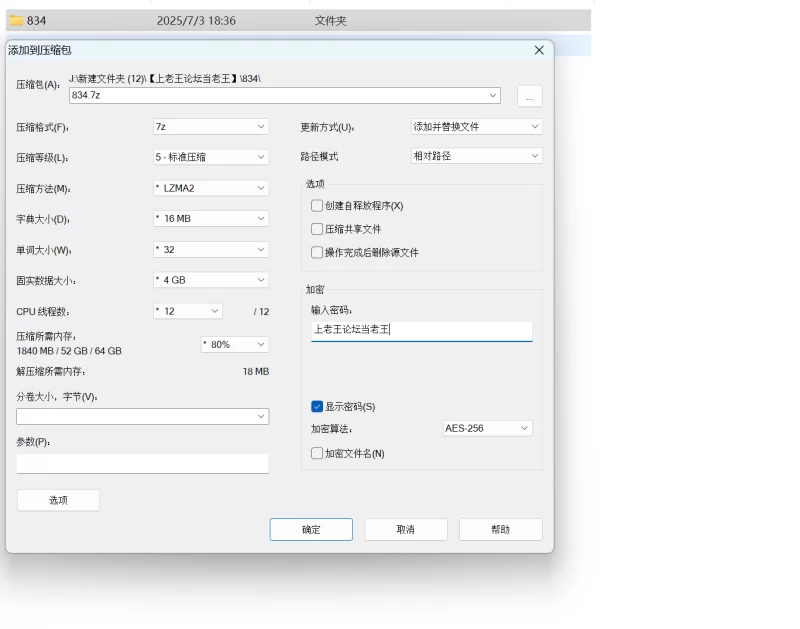Image resolution: width=800 pixels, height=629 pixels.
Task: Enable 操作完成后删除源文件 checkbox
Action: pyautogui.click(x=317, y=253)
